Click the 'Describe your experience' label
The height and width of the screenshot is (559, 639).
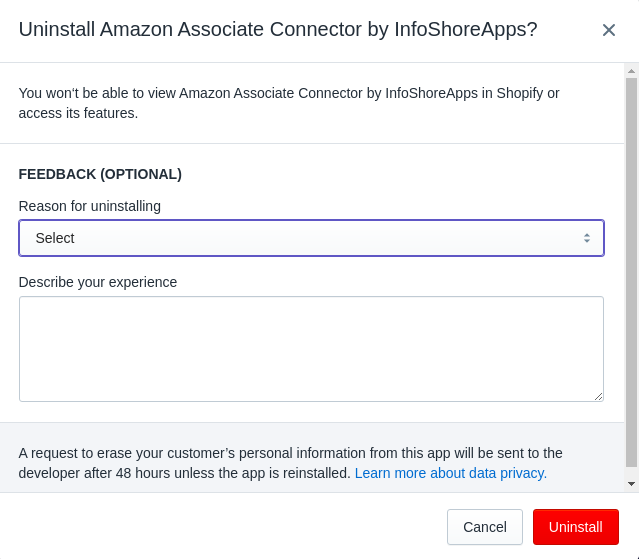[98, 282]
